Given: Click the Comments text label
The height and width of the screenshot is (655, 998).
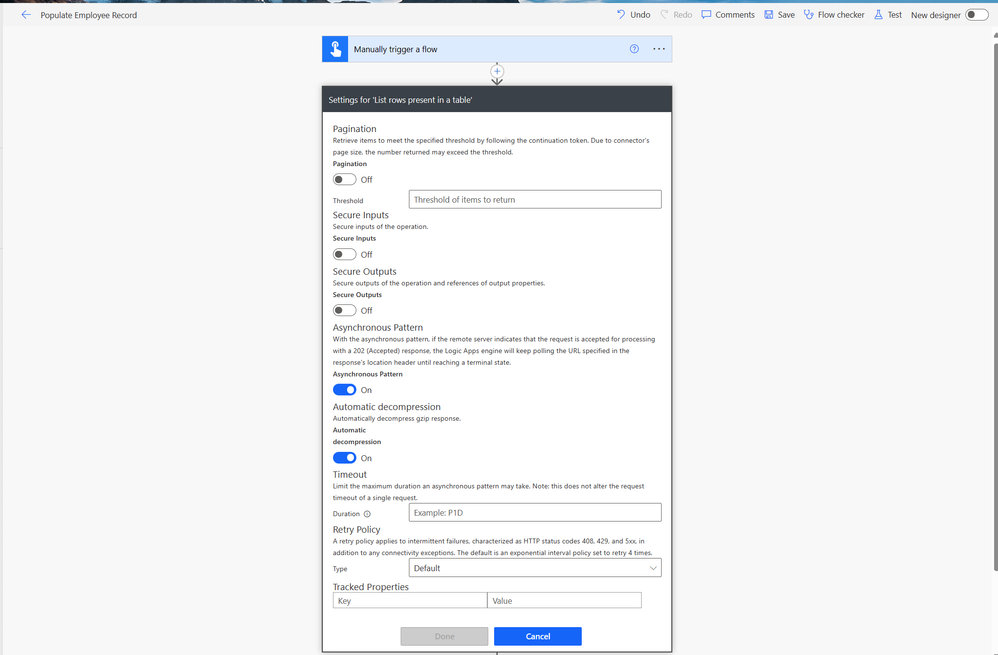Looking at the screenshot, I should [x=734, y=15].
